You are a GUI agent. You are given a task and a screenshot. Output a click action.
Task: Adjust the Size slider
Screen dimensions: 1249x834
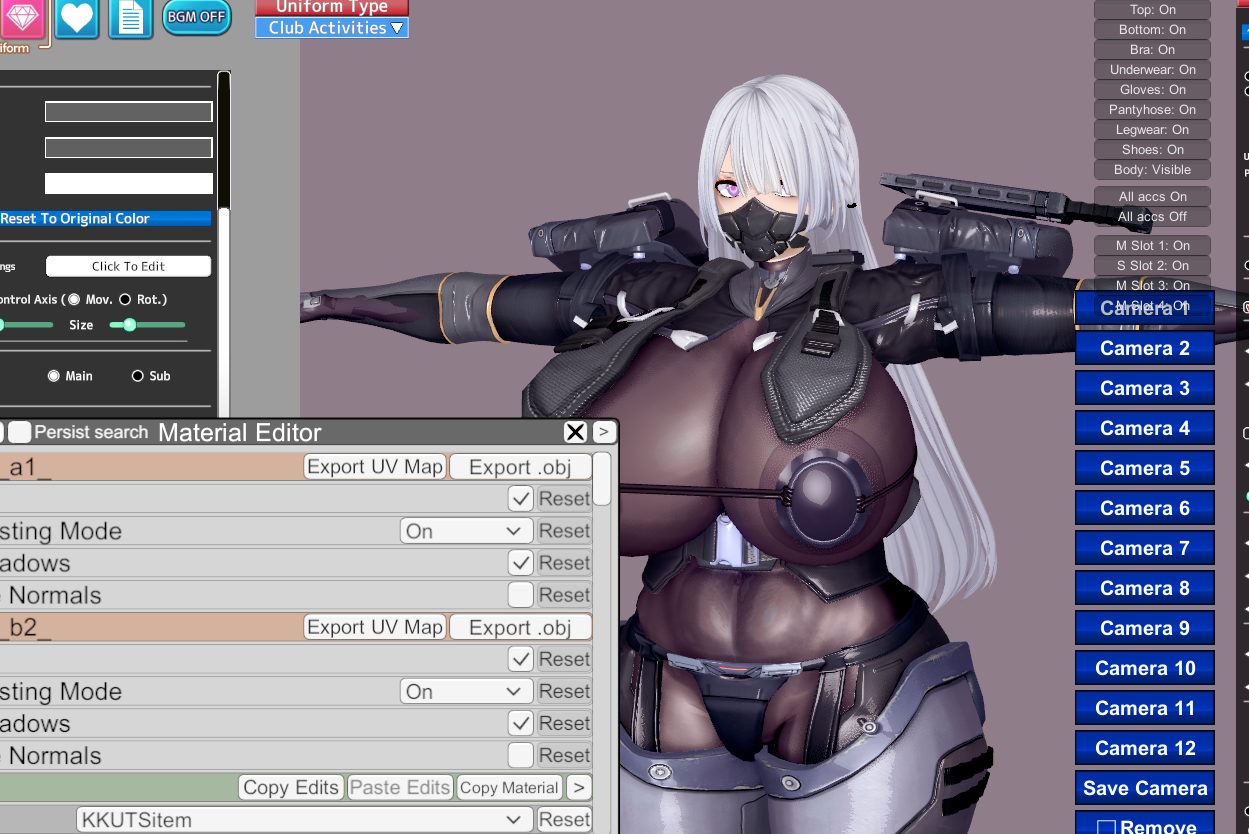tap(130, 325)
